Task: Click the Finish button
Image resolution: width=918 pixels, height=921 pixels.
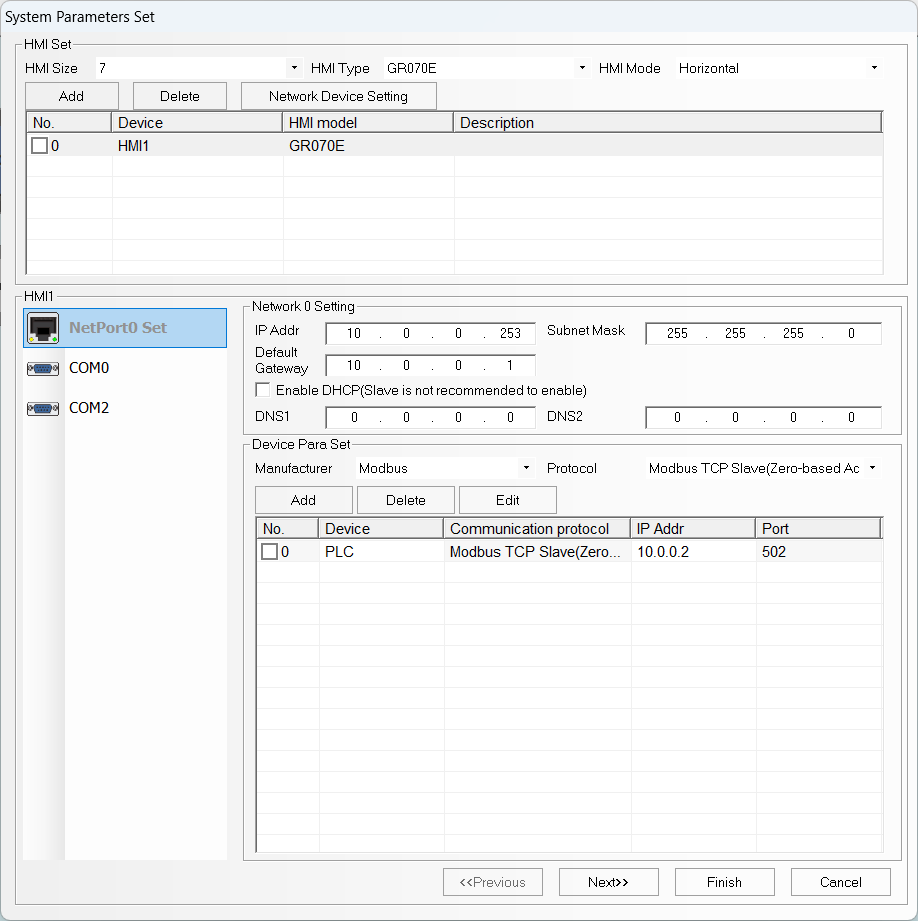Action: [x=724, y=882]
